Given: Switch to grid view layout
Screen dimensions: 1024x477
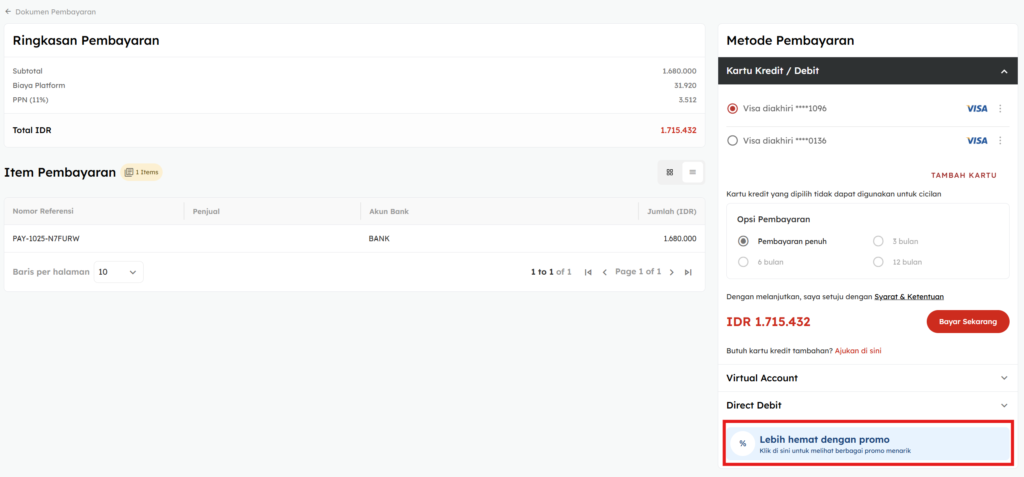Looking at the screenshot, I should click(x=670, y=172).
